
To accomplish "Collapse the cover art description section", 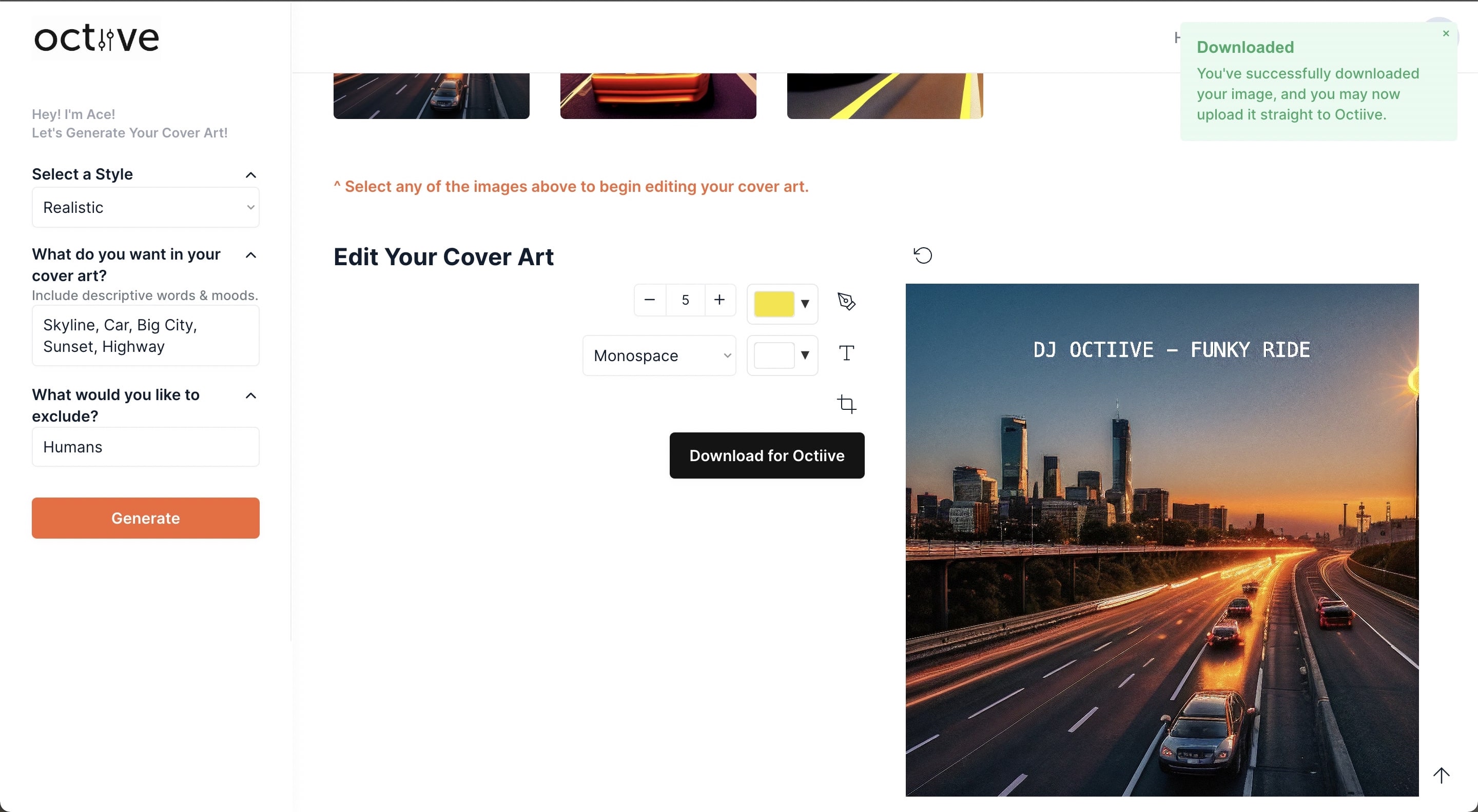I will pyautogui.click(x=251, y=255).
